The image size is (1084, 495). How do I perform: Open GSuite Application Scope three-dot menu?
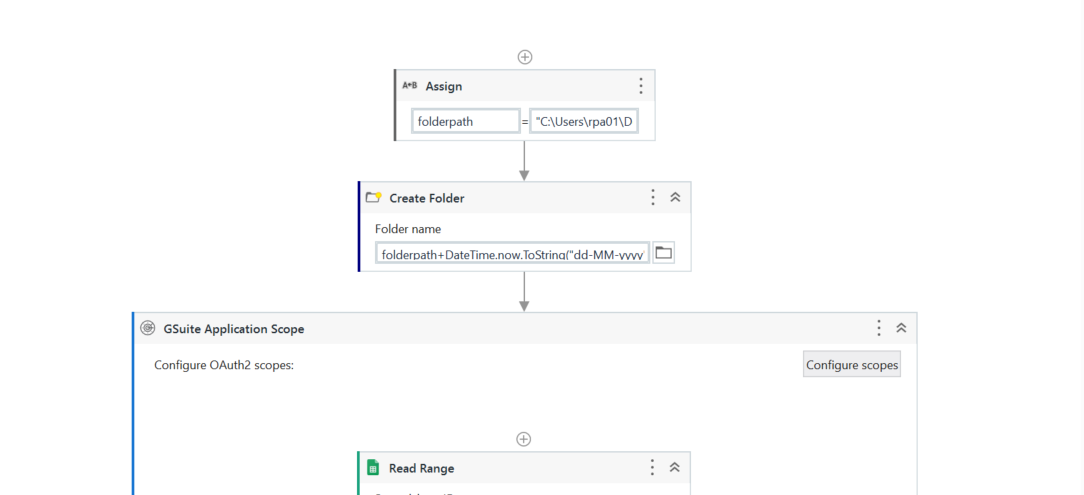[x=879, y=328]
